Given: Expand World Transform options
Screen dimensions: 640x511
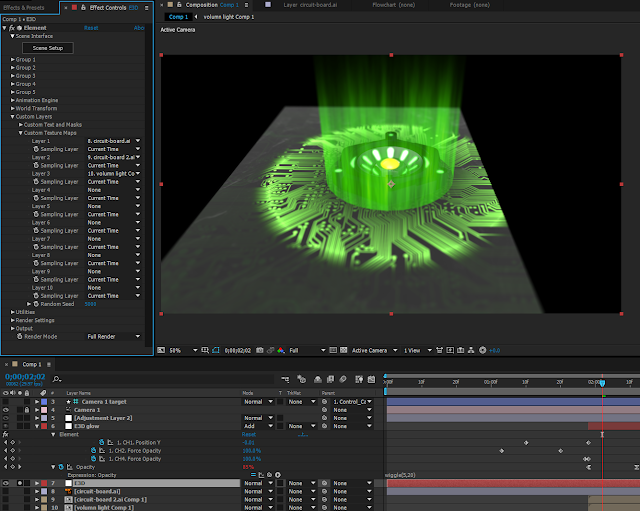Looking at the screenshot, I should (13, 109).
